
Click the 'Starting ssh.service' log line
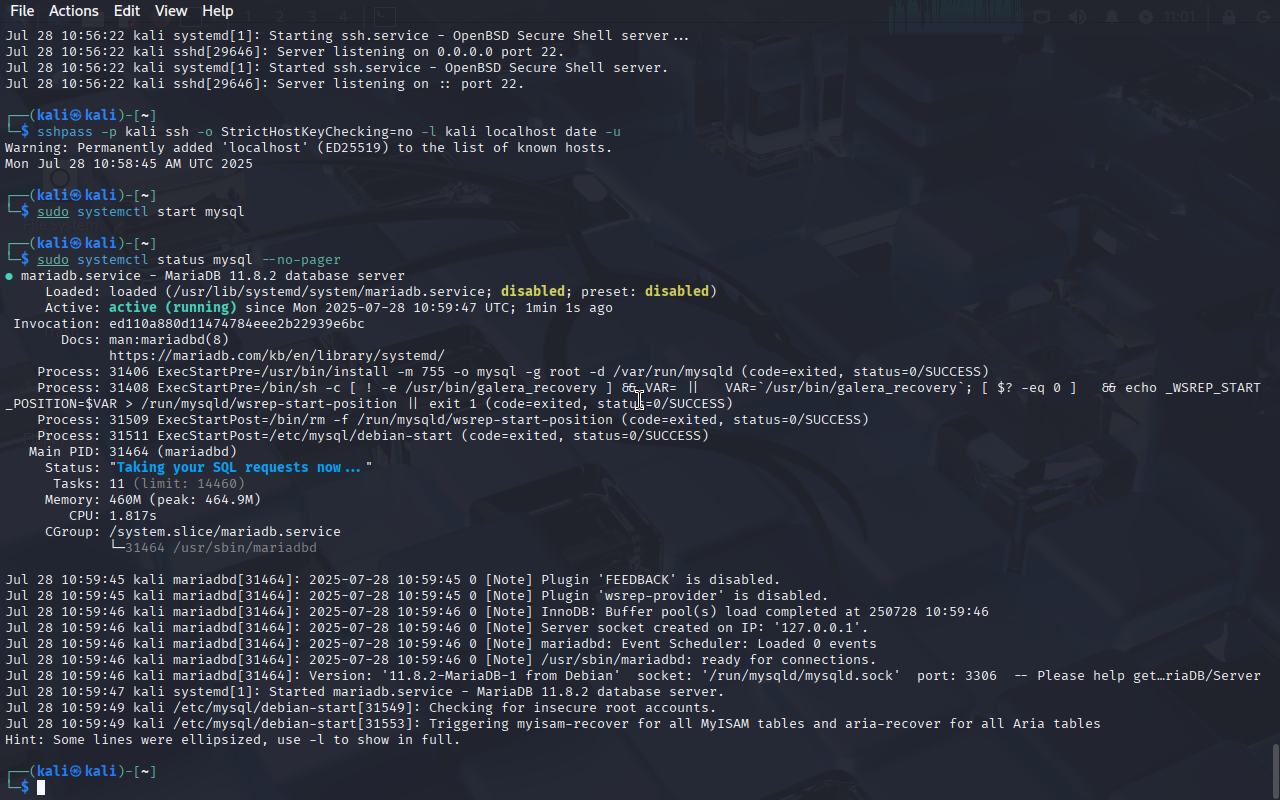347,36
